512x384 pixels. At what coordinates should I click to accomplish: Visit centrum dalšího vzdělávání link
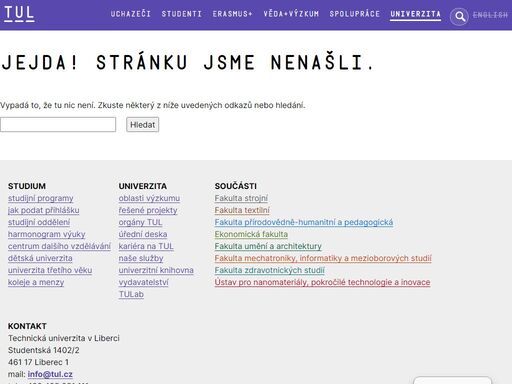[59, 246]
